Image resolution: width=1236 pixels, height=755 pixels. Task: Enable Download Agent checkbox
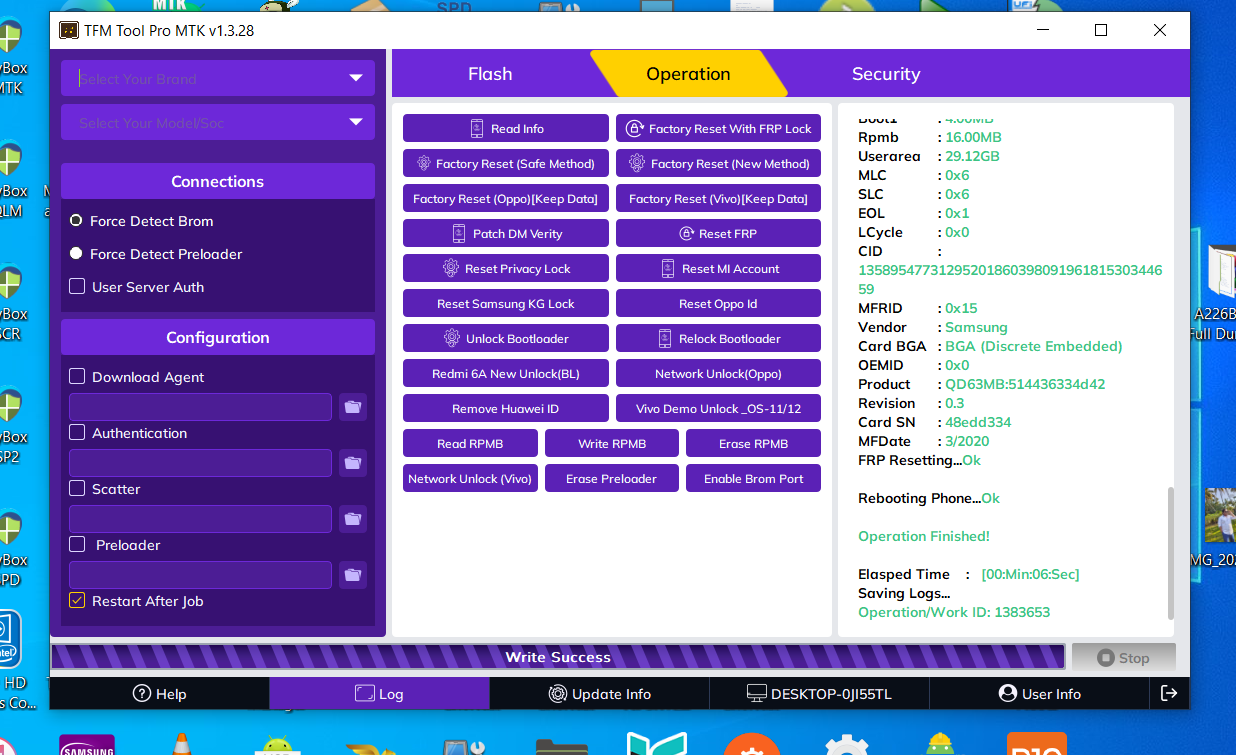[77, 377]
